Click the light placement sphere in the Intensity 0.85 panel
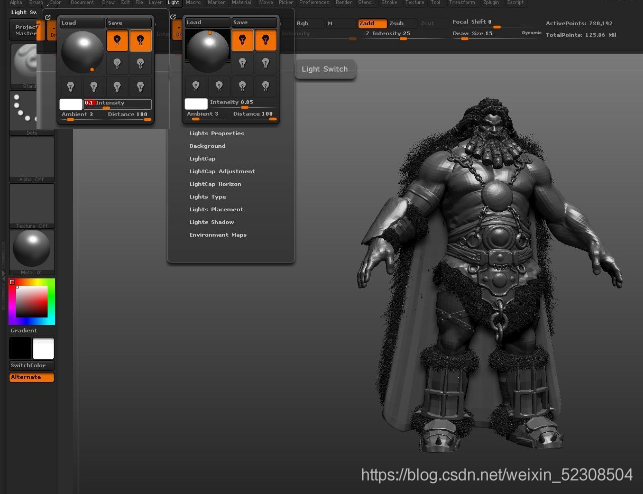This screenshot has width=643, height=494. (x=208, y=51)
